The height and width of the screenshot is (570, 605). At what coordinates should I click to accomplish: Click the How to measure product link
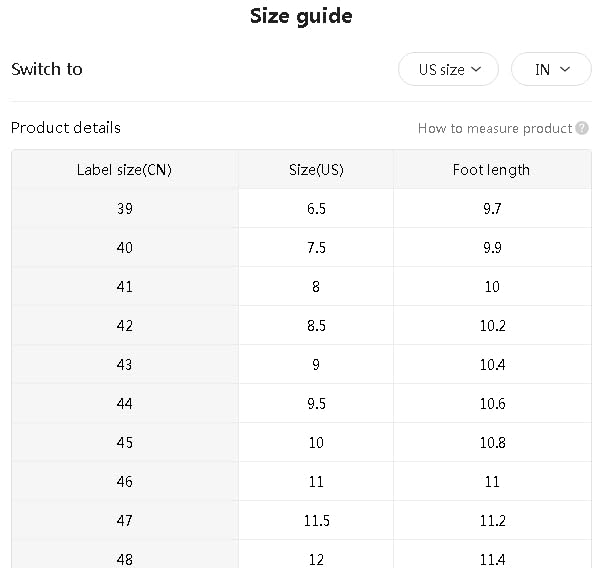coord(494,128)
